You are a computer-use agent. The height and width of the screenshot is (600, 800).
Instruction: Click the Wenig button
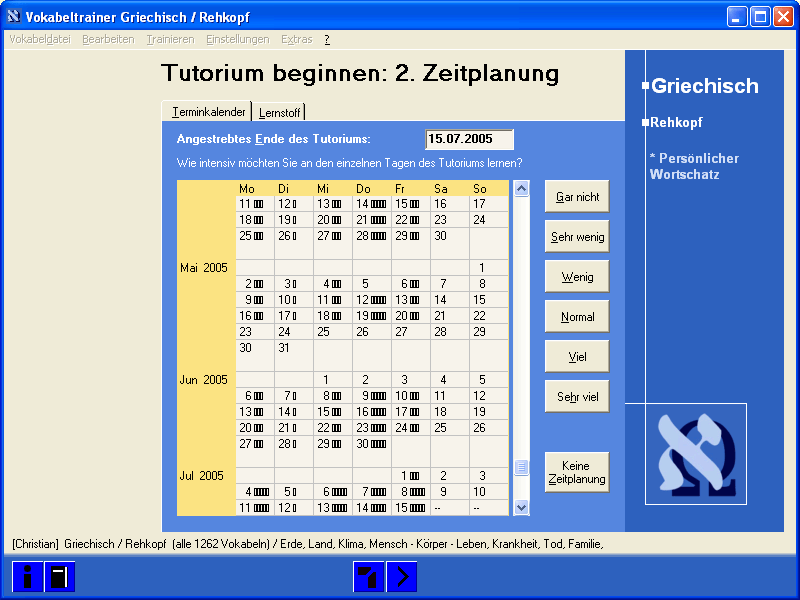coord(577,277)
